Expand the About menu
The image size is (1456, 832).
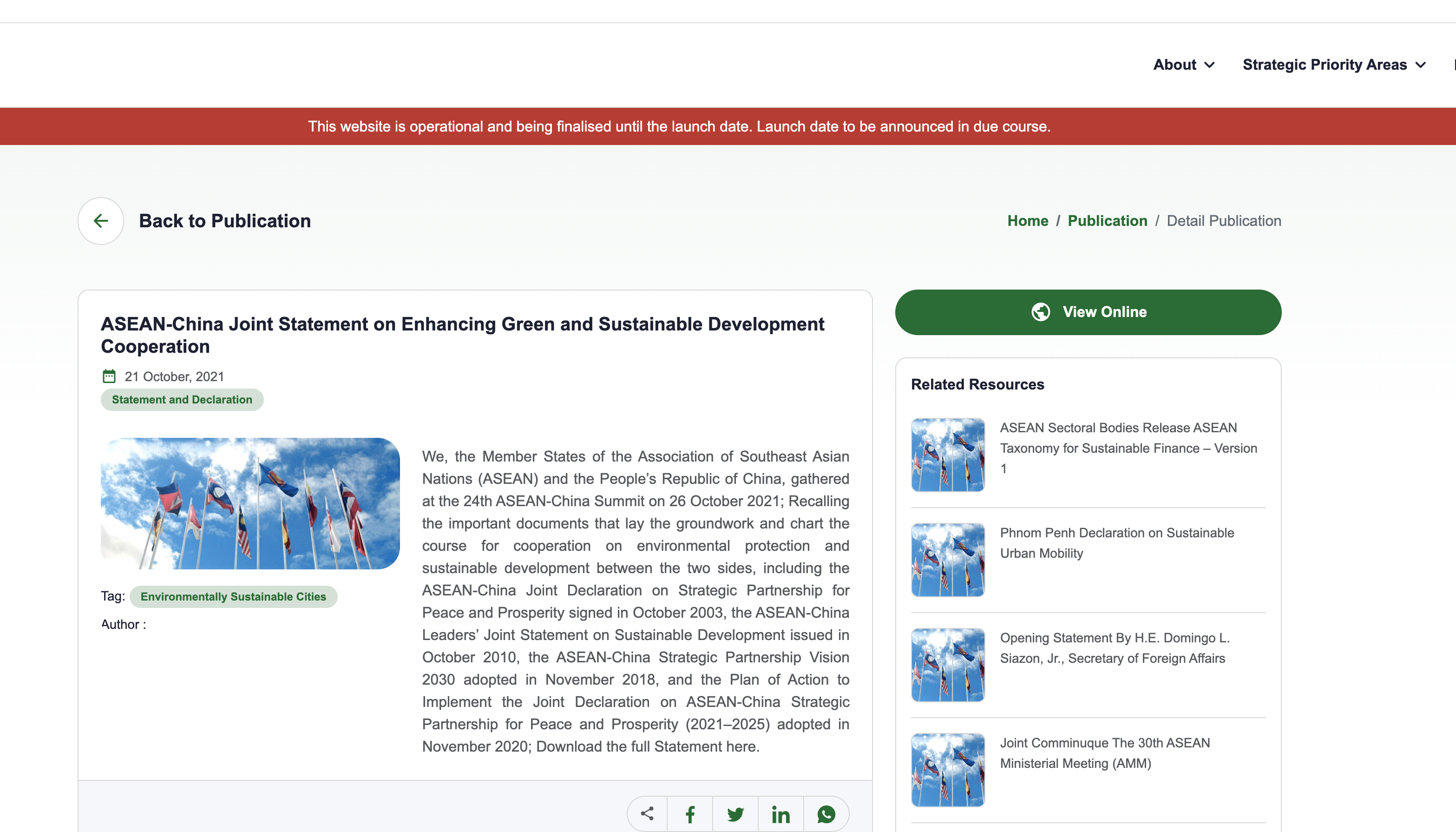(1184, 65)
